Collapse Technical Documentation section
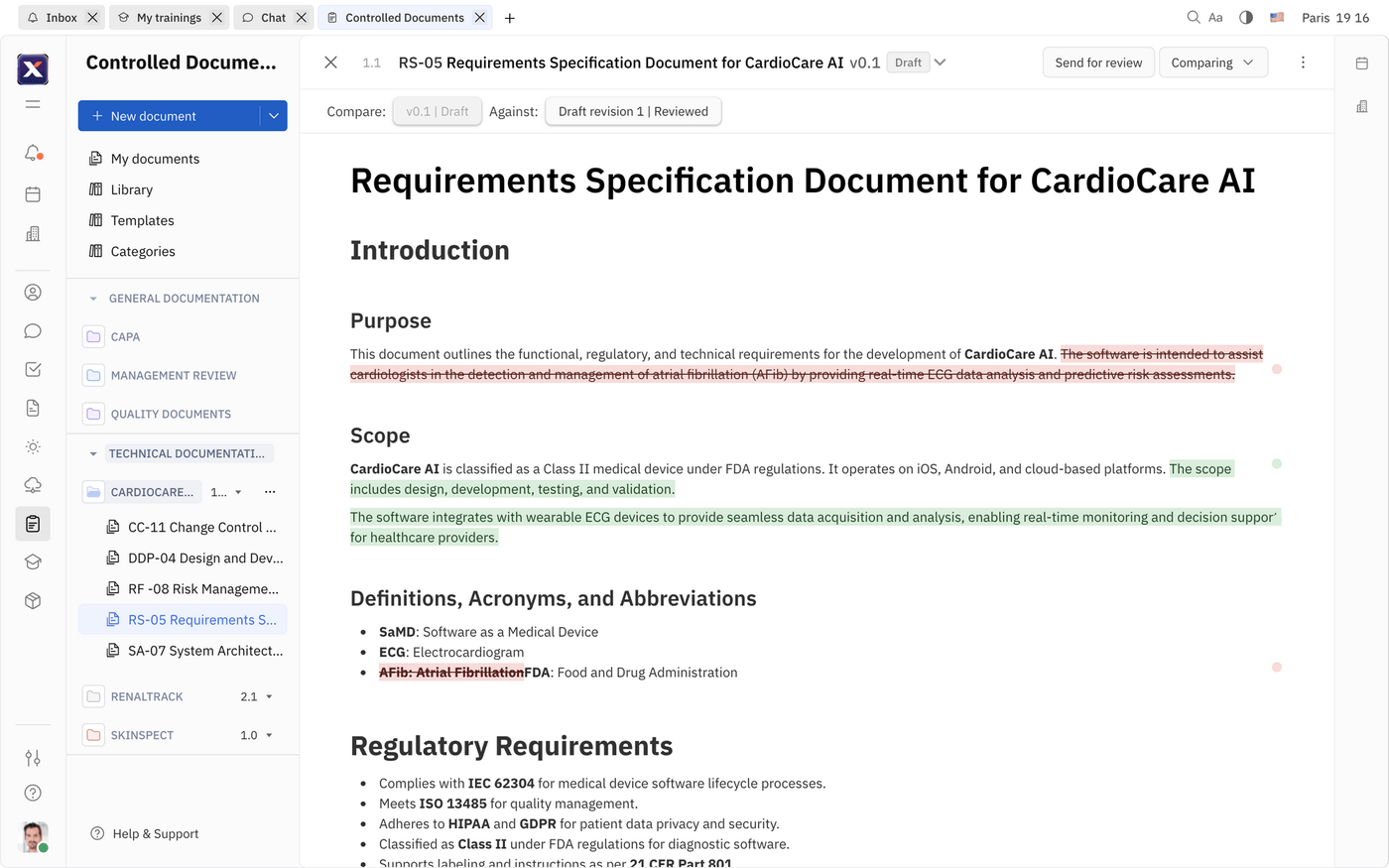This screenshot has height=868, width=1389. pos(93,453)
